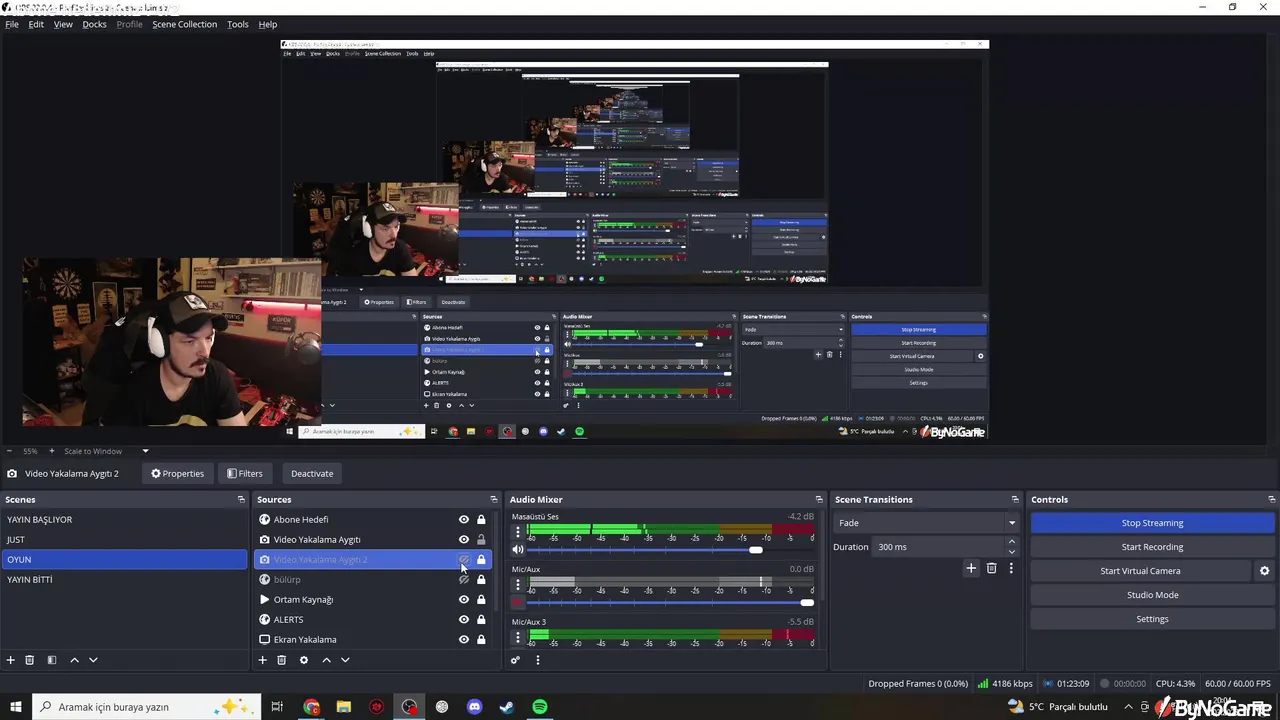The height and width of the screenshot is (720, 1280).
Task: Open Discord from the taskbar
Action: [x=475, y=707]
